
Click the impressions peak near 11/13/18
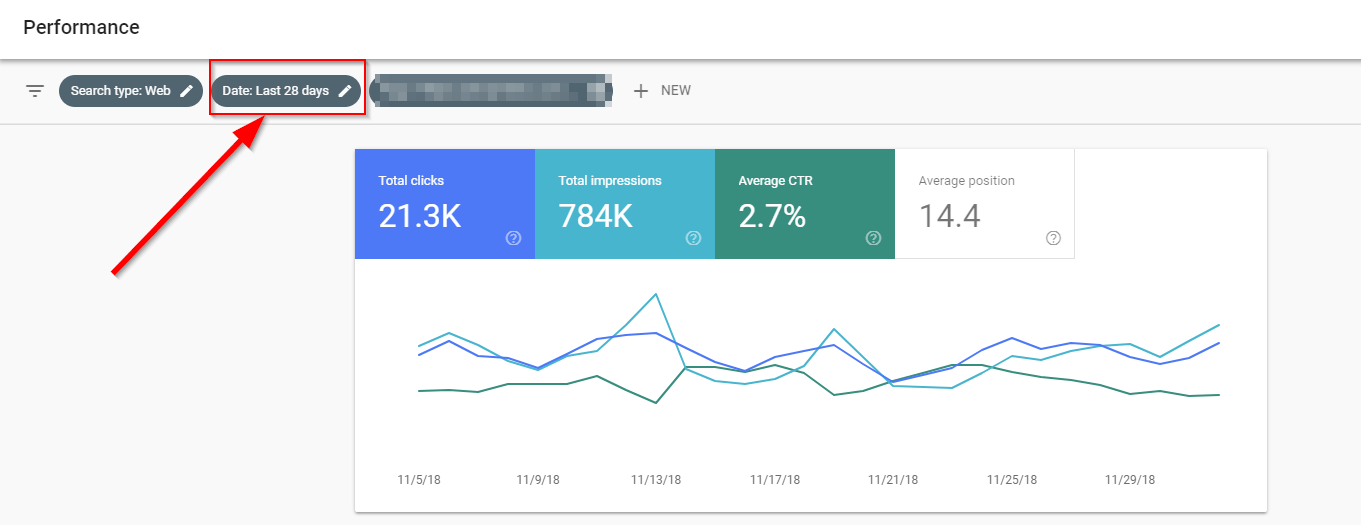[655, 294]
